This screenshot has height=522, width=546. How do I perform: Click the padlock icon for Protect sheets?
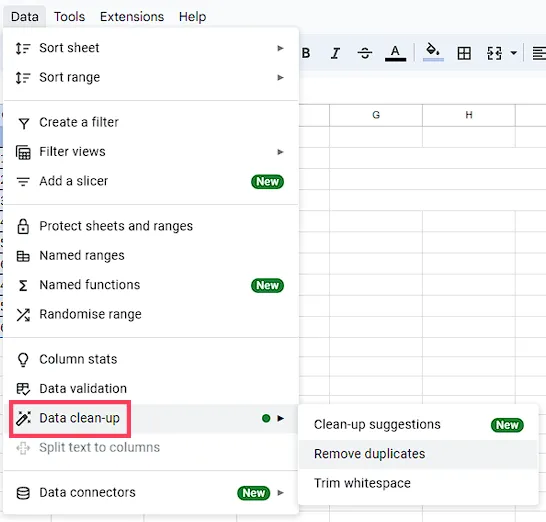tap(23, 226)
